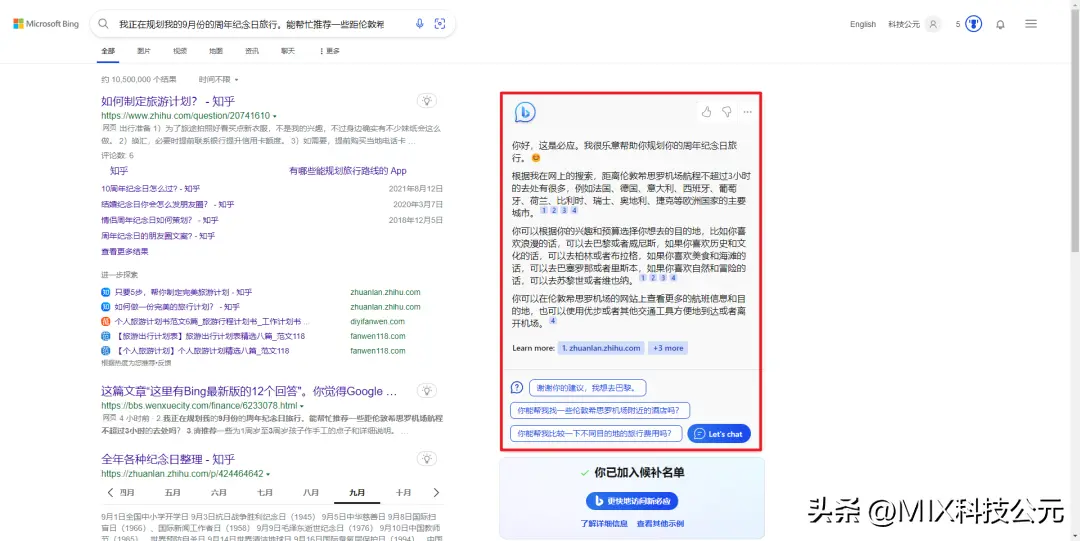Open the rewards trophy icon
This screenshot has height=541, width=1080.
pos(973,24)
